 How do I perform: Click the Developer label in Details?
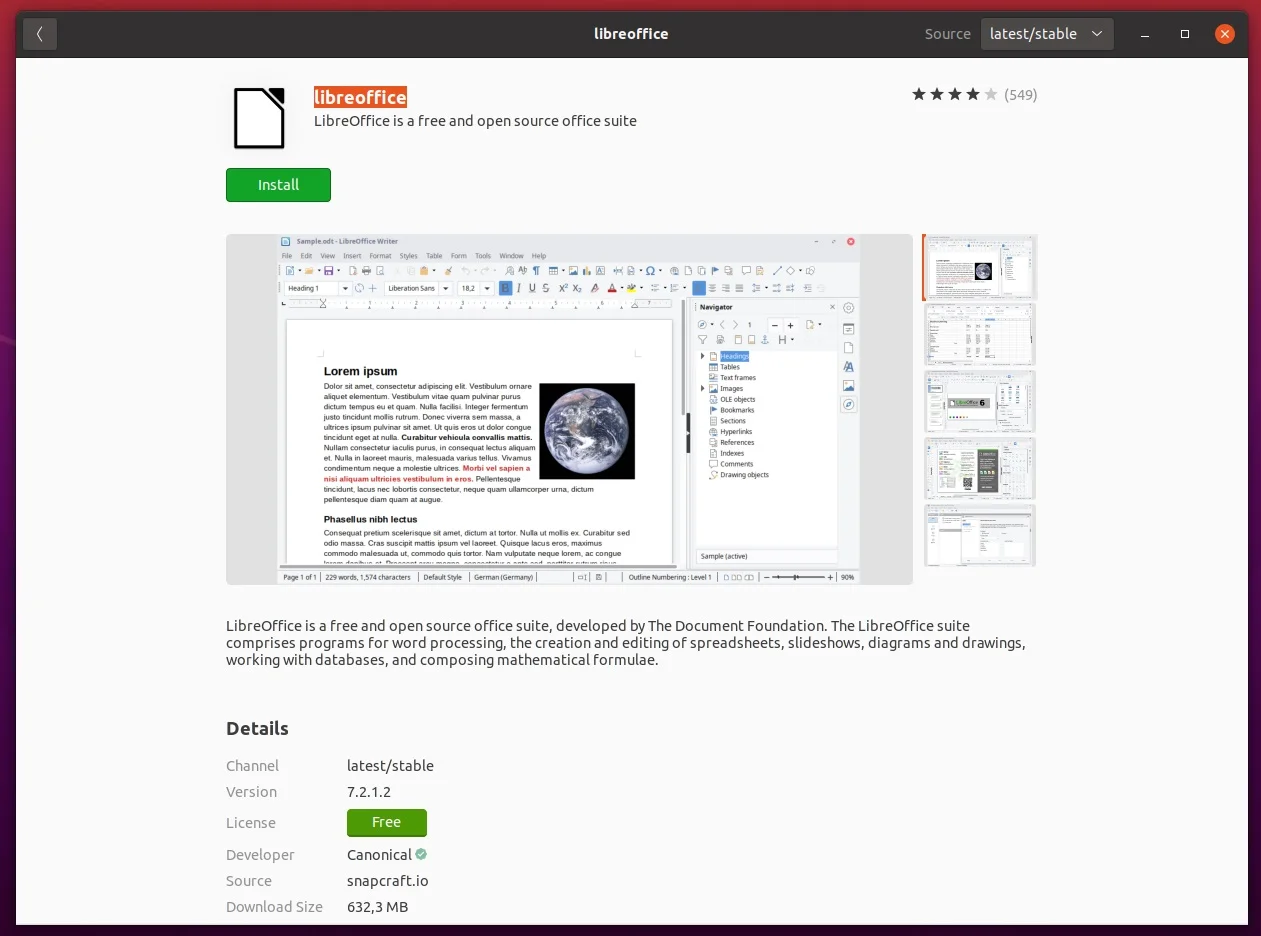pos(260,855)
